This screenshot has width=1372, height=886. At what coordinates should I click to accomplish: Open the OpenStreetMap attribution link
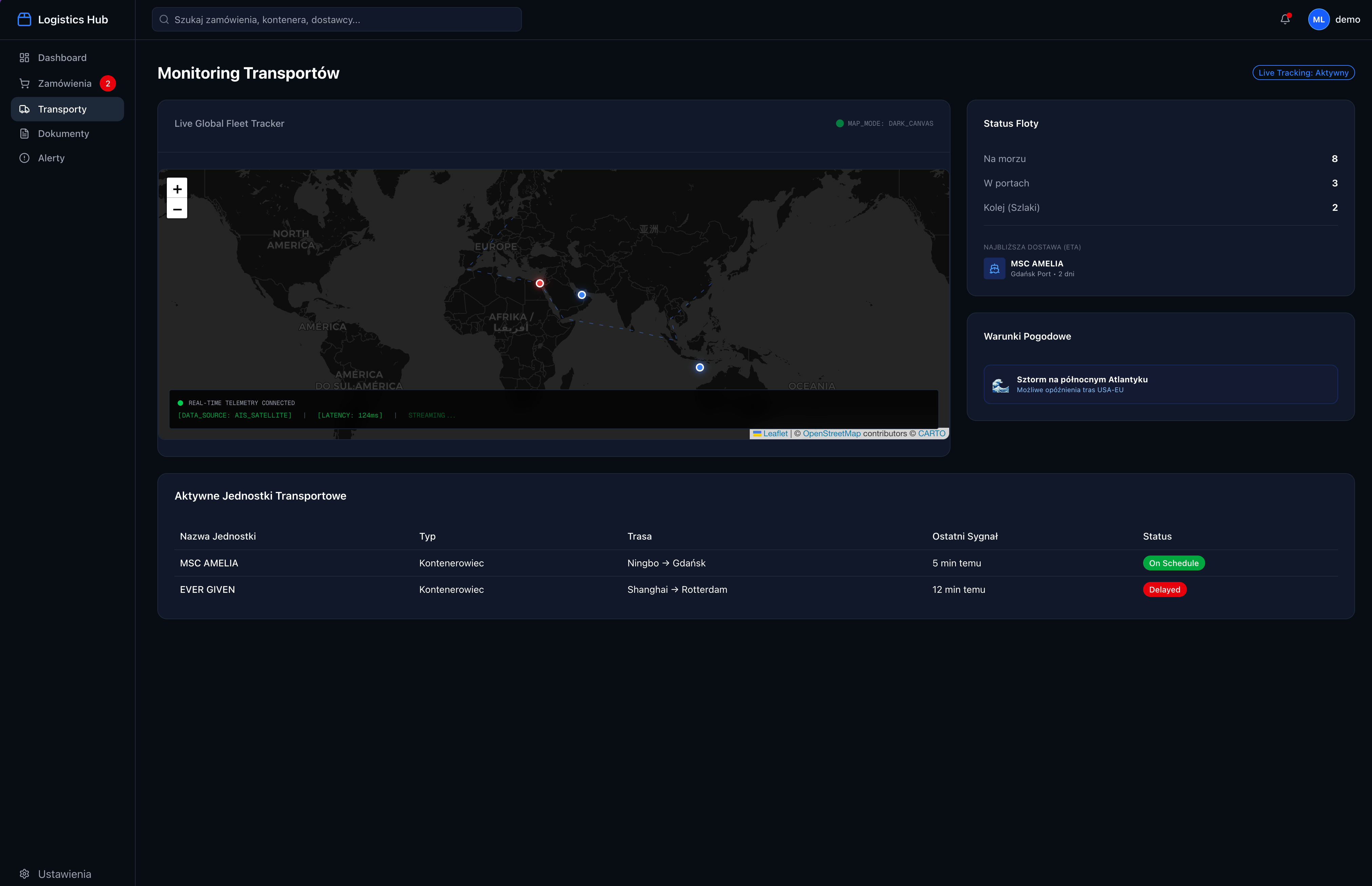[831, 434]
